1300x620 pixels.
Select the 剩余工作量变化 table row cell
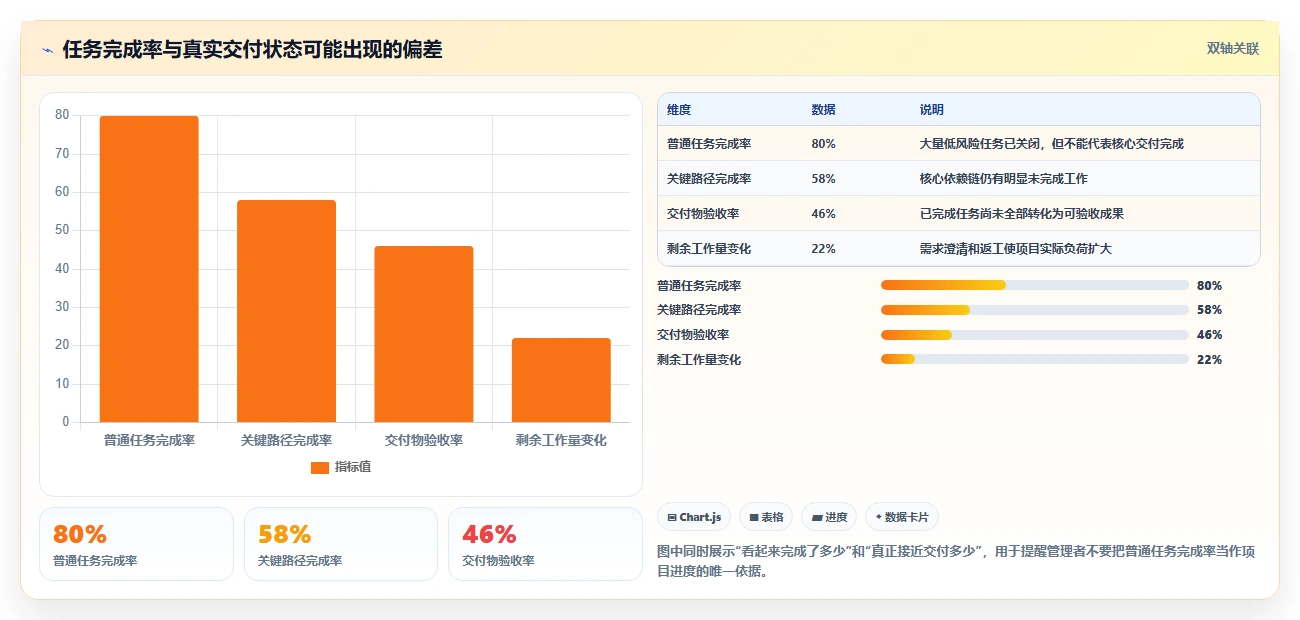(x=709, y=249)
